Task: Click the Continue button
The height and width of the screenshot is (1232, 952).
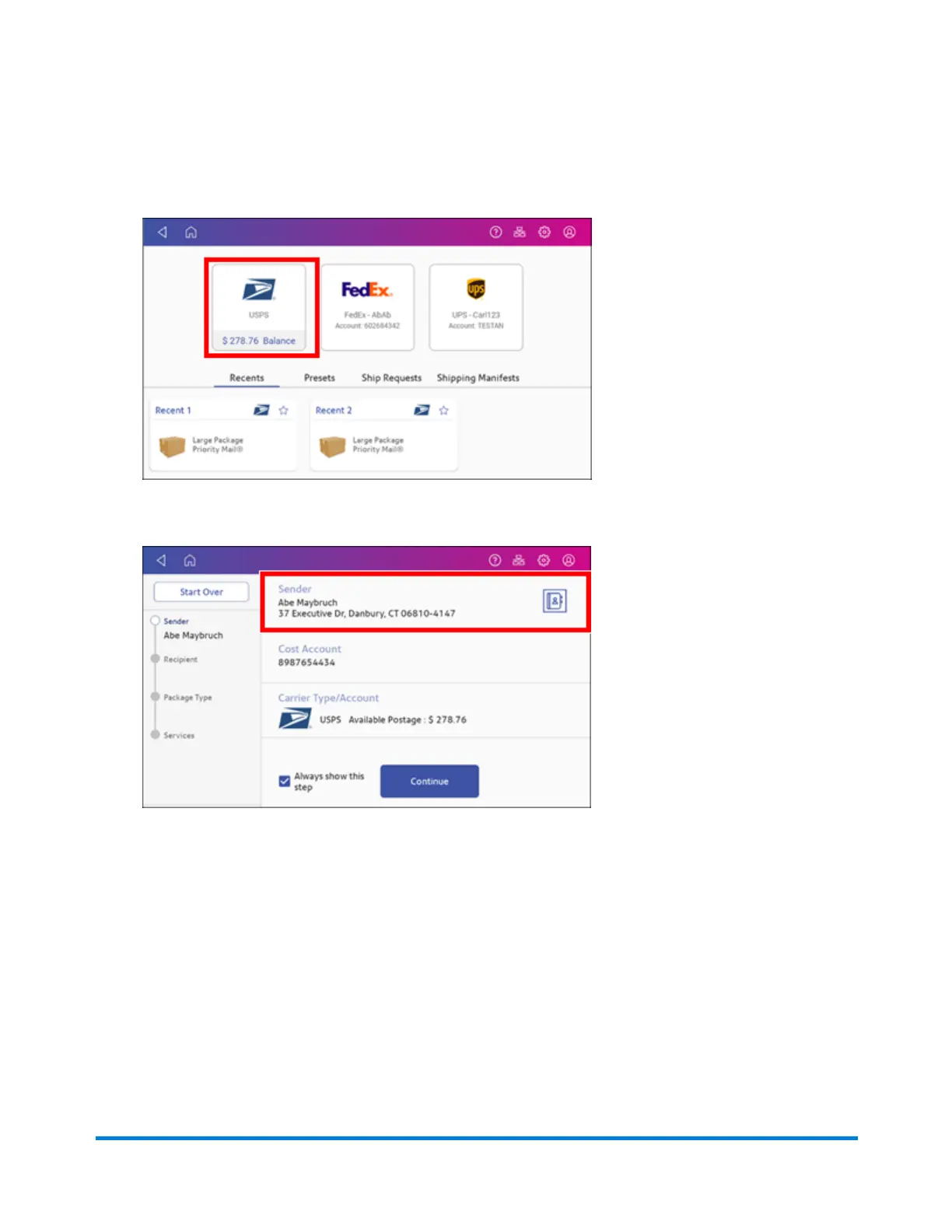Action: pyautogui.click(x=429, y=781)
